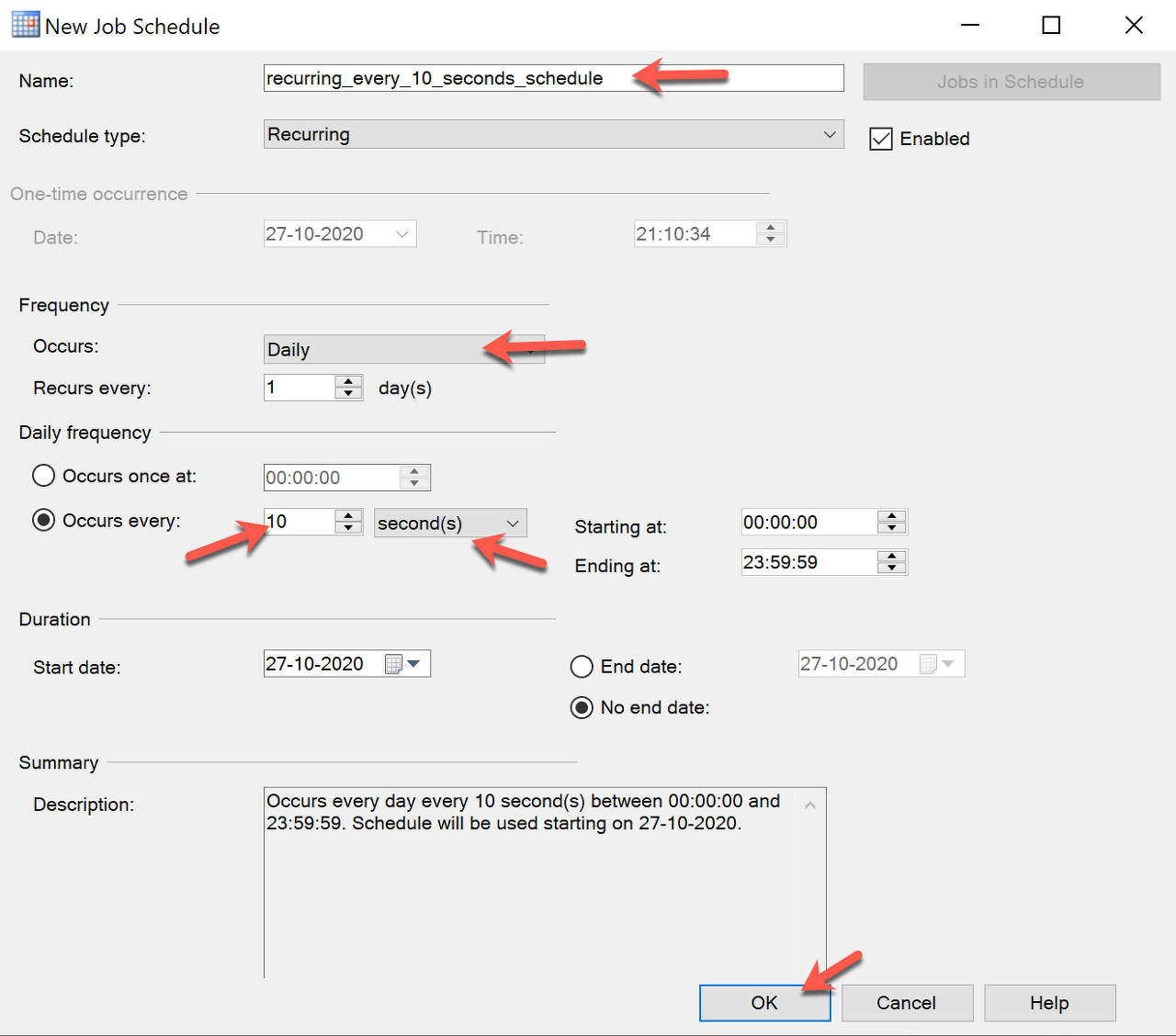Image resolution: width=1176 pixels, height=1036 pixels.
Task: Click the Occurs every 10 value field
Action: (x=300, y=522)
